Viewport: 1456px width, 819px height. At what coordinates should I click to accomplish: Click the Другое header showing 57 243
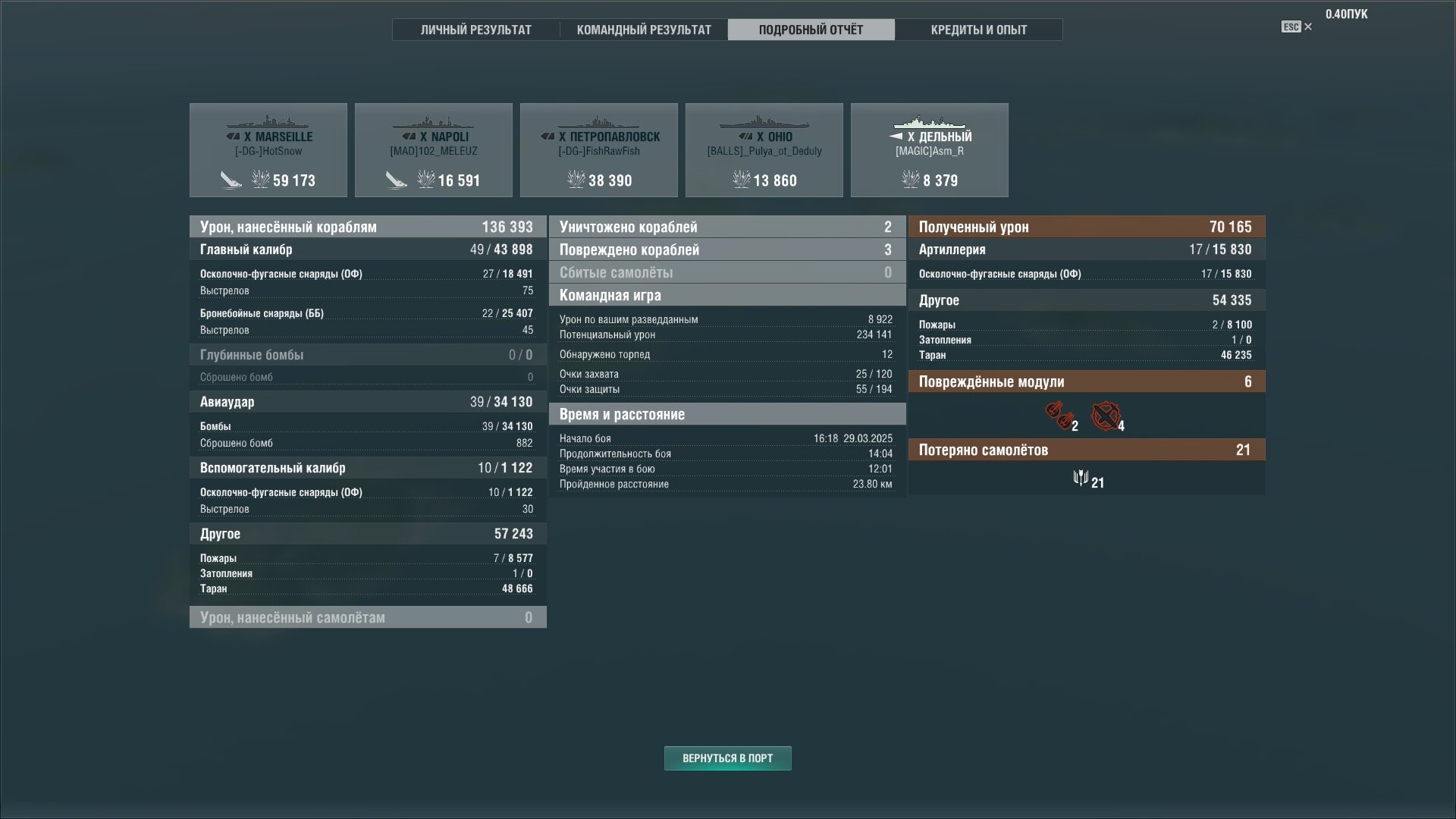(368, 534)
